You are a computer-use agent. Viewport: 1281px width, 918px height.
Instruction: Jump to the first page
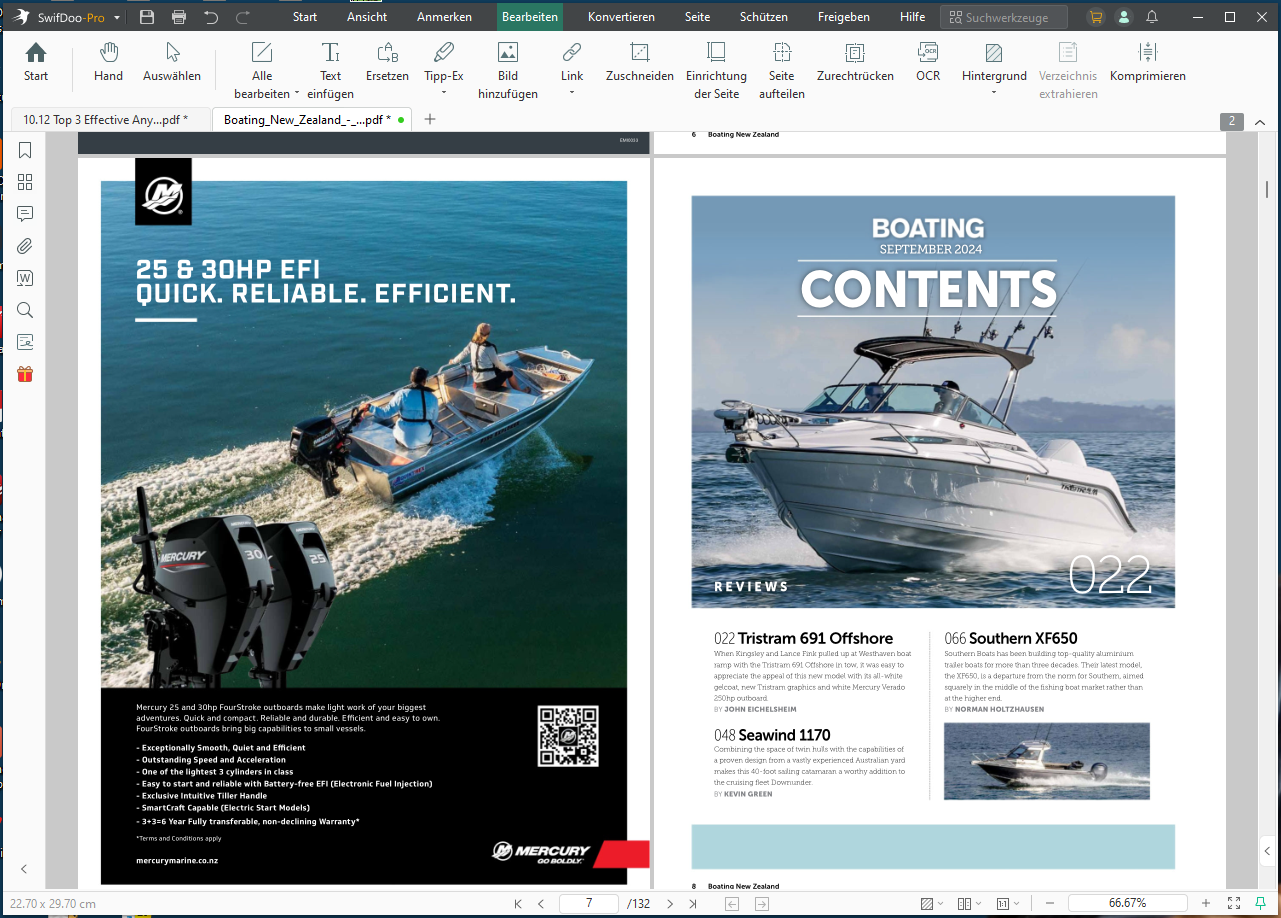[x=518, y=903]
